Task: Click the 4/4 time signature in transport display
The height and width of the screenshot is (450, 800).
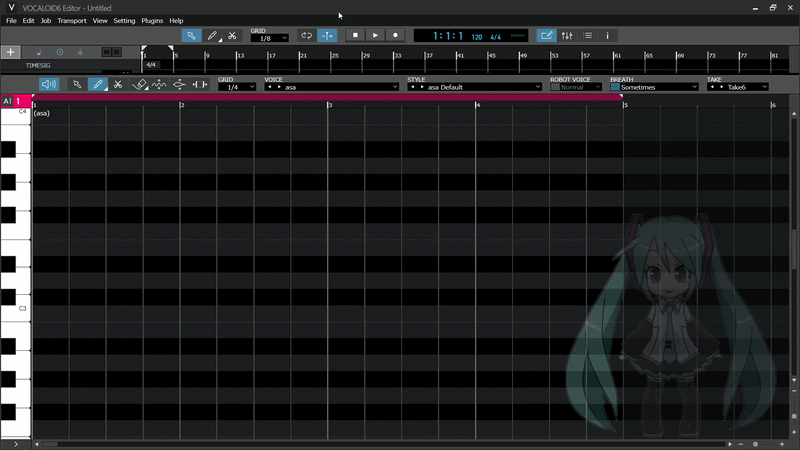Action: 495,37
